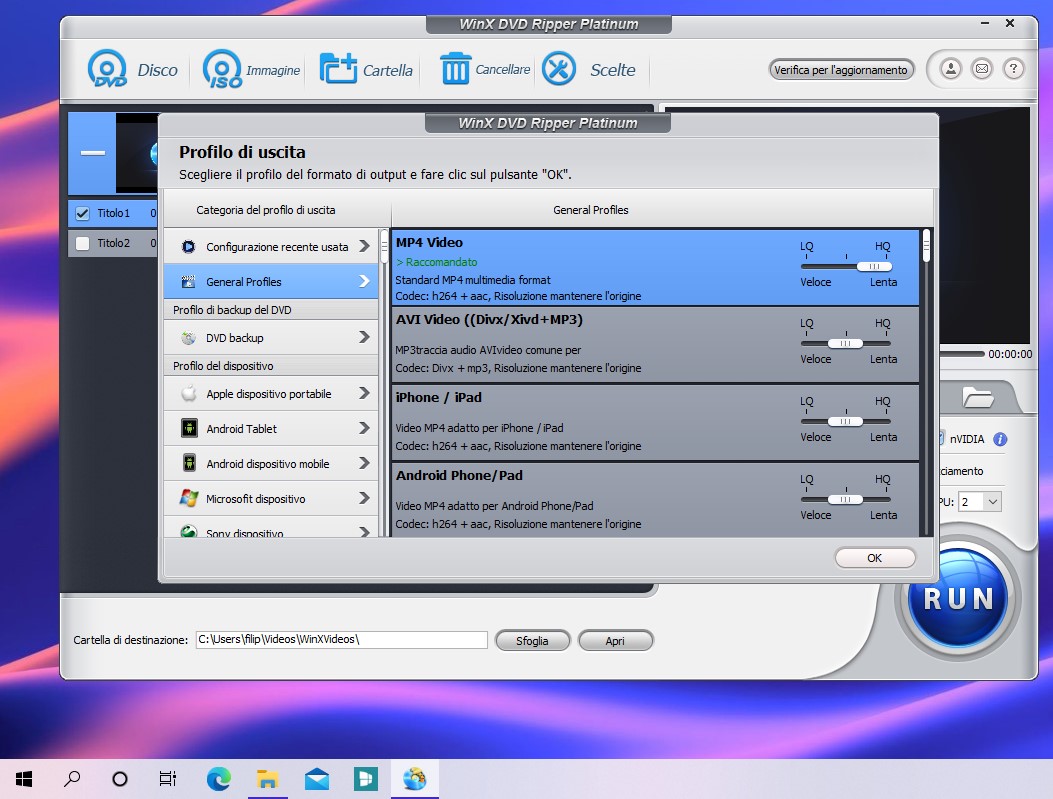Image resolution: width=1053 pixels, height=799 pixels.
Task: Adjust Android Phone/Pad quality slider handle
Action: point(845,500)
